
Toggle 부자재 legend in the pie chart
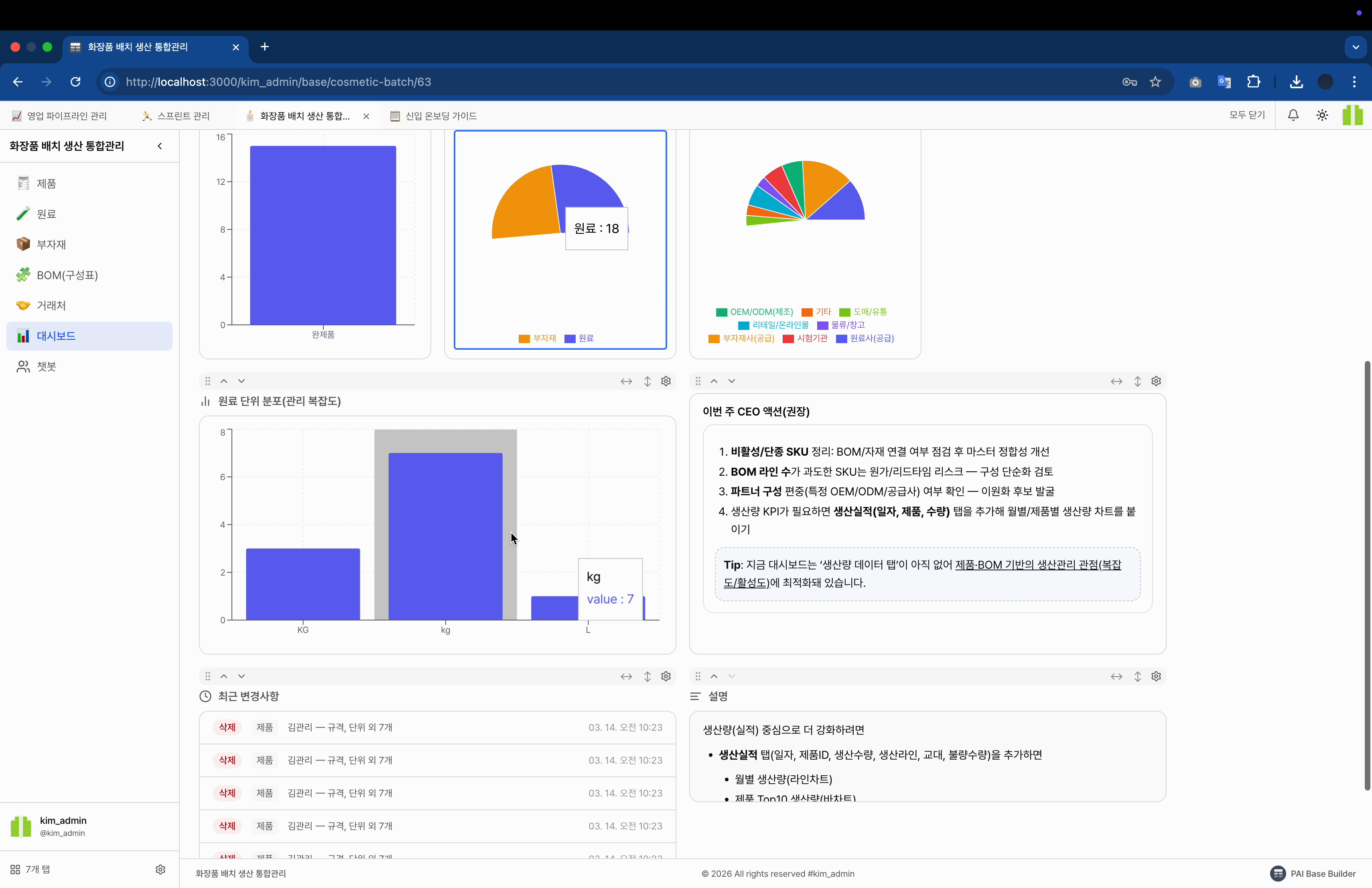[x=537, y=338]
